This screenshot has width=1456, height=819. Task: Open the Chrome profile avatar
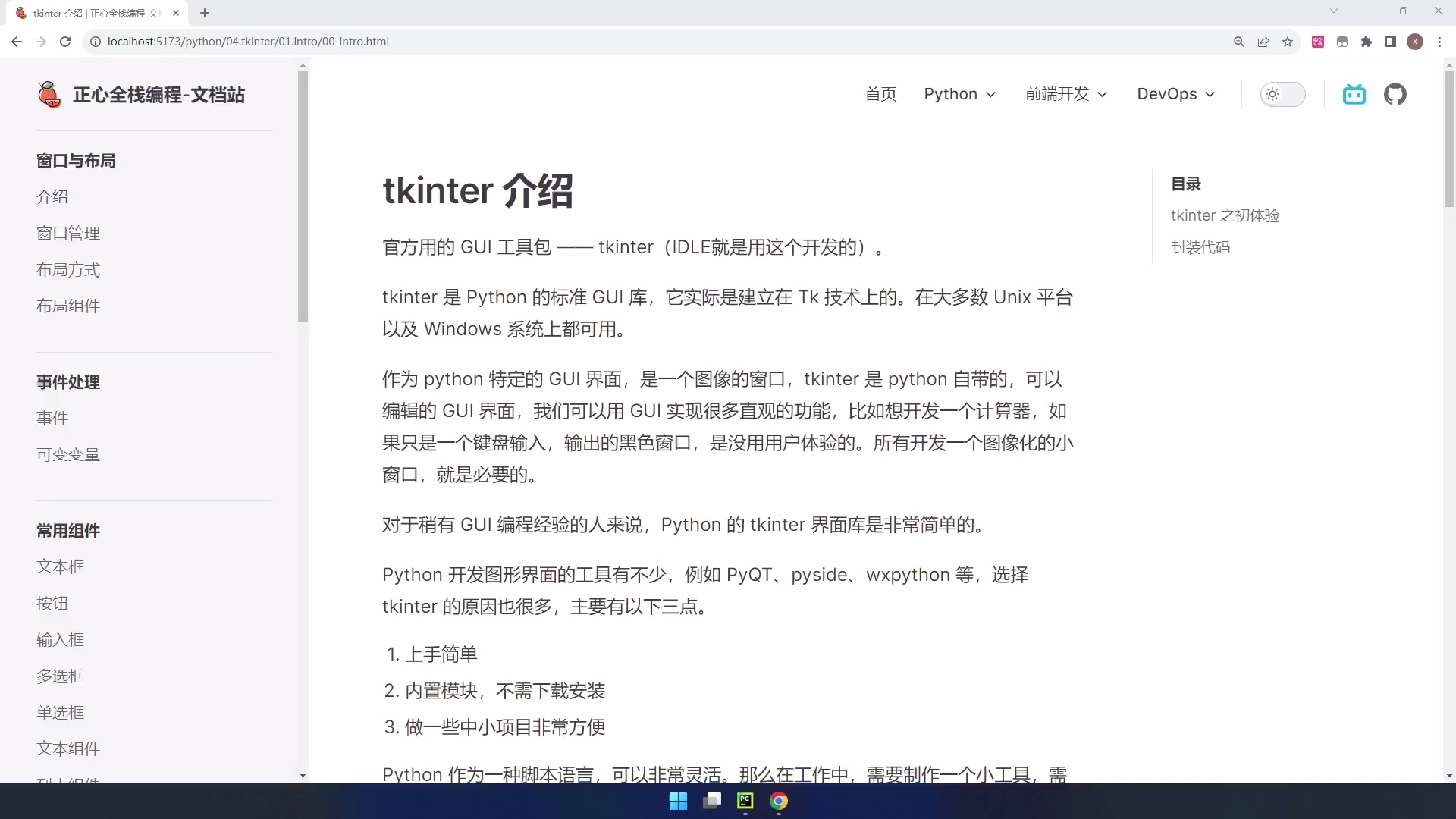point(1415,42)
